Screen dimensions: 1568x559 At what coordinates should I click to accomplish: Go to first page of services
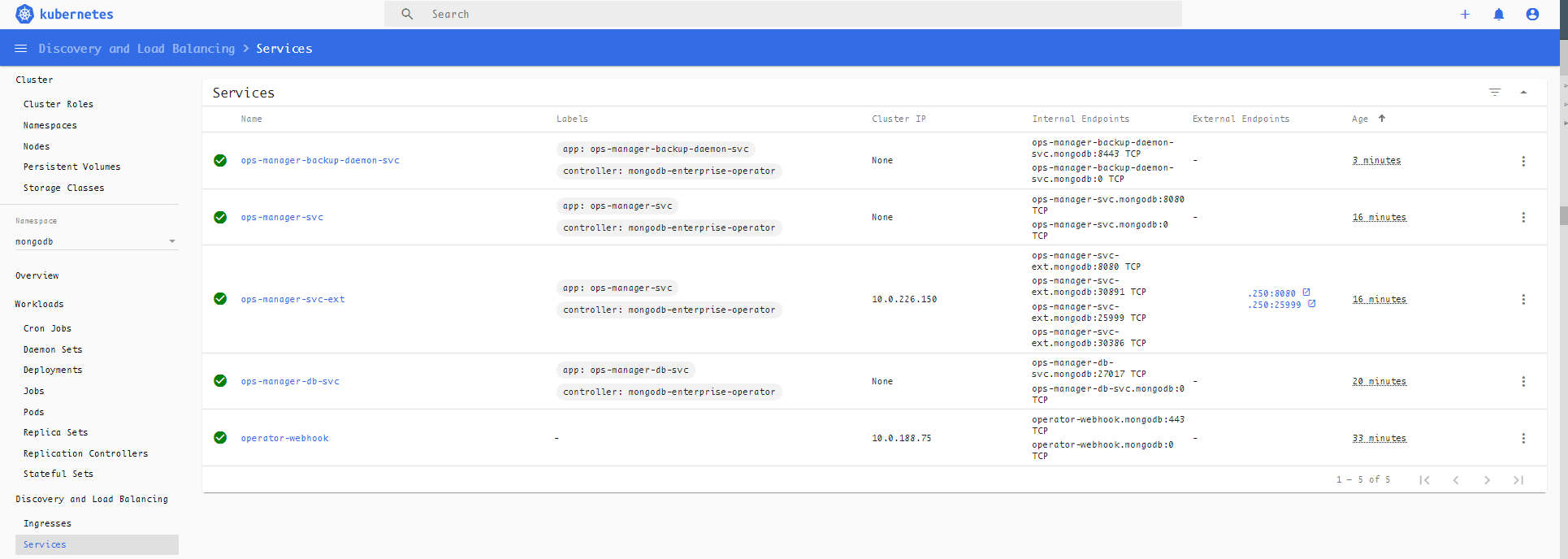(x=1424, y=480)
